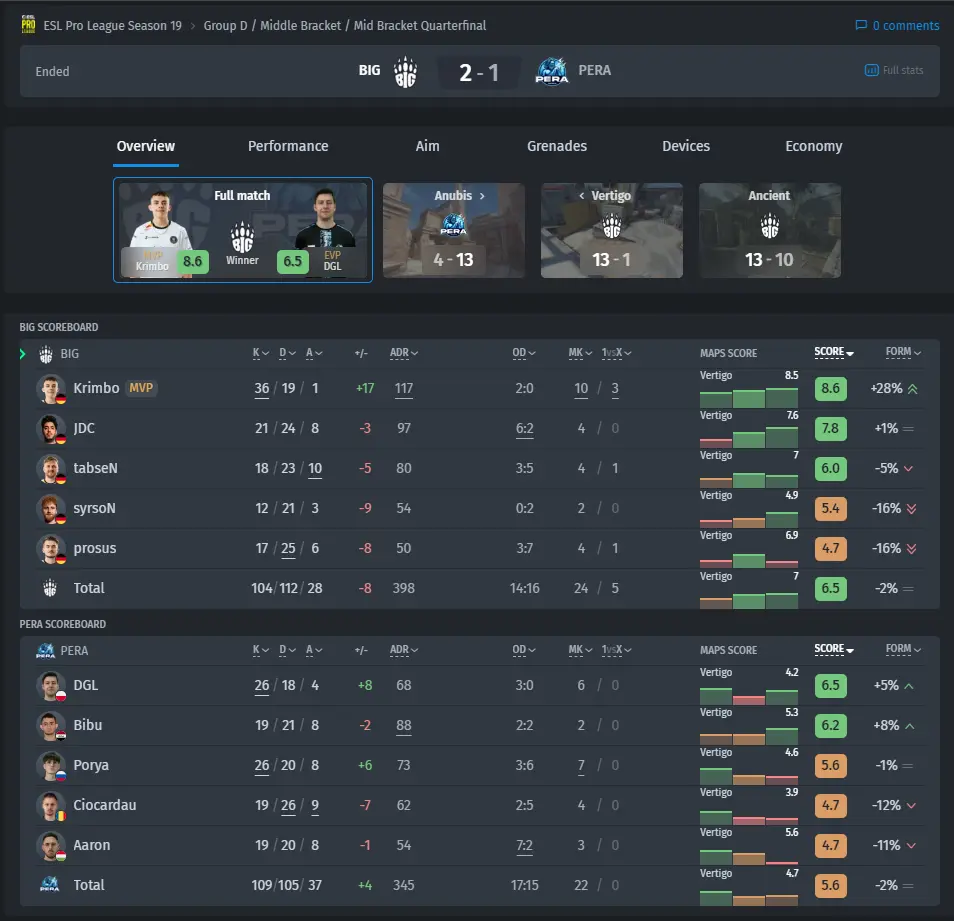This screenshot has height=921, width=954.
Task: Sort PERA scoreboard by ADR column
Action: pos(403,650)
